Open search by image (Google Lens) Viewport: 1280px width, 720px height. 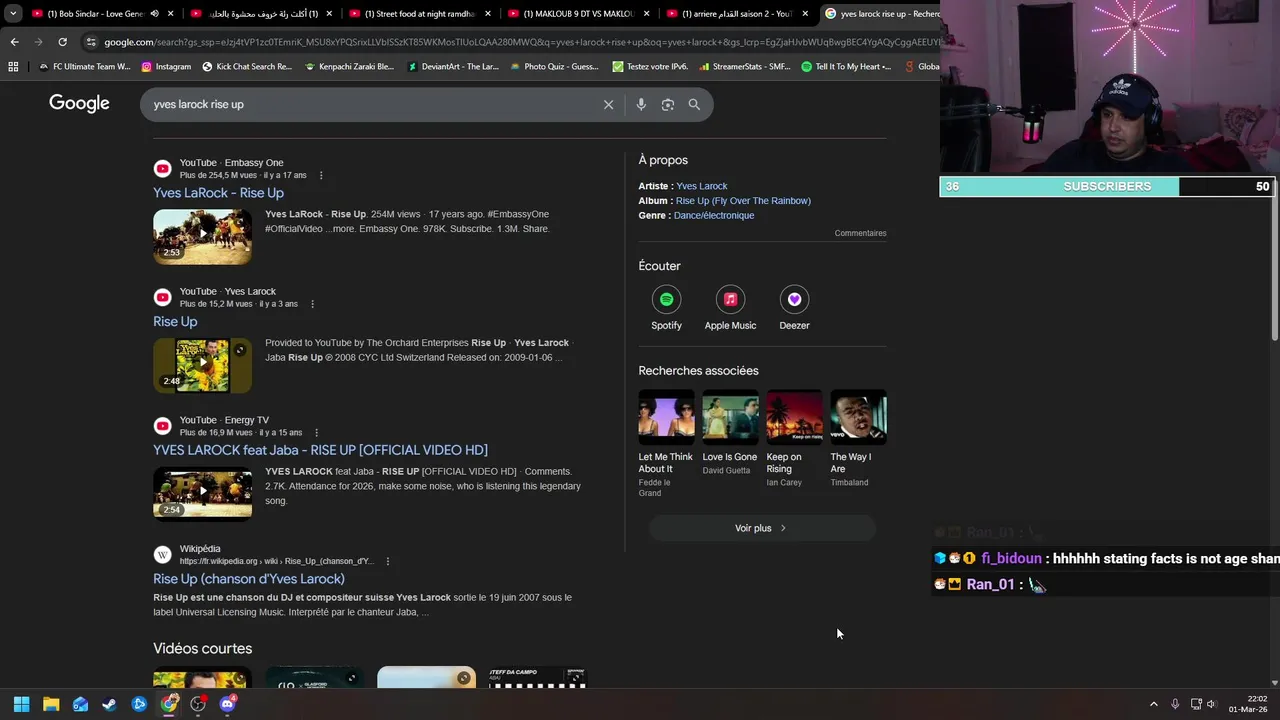pyautogui.click(x=668, y=104)
